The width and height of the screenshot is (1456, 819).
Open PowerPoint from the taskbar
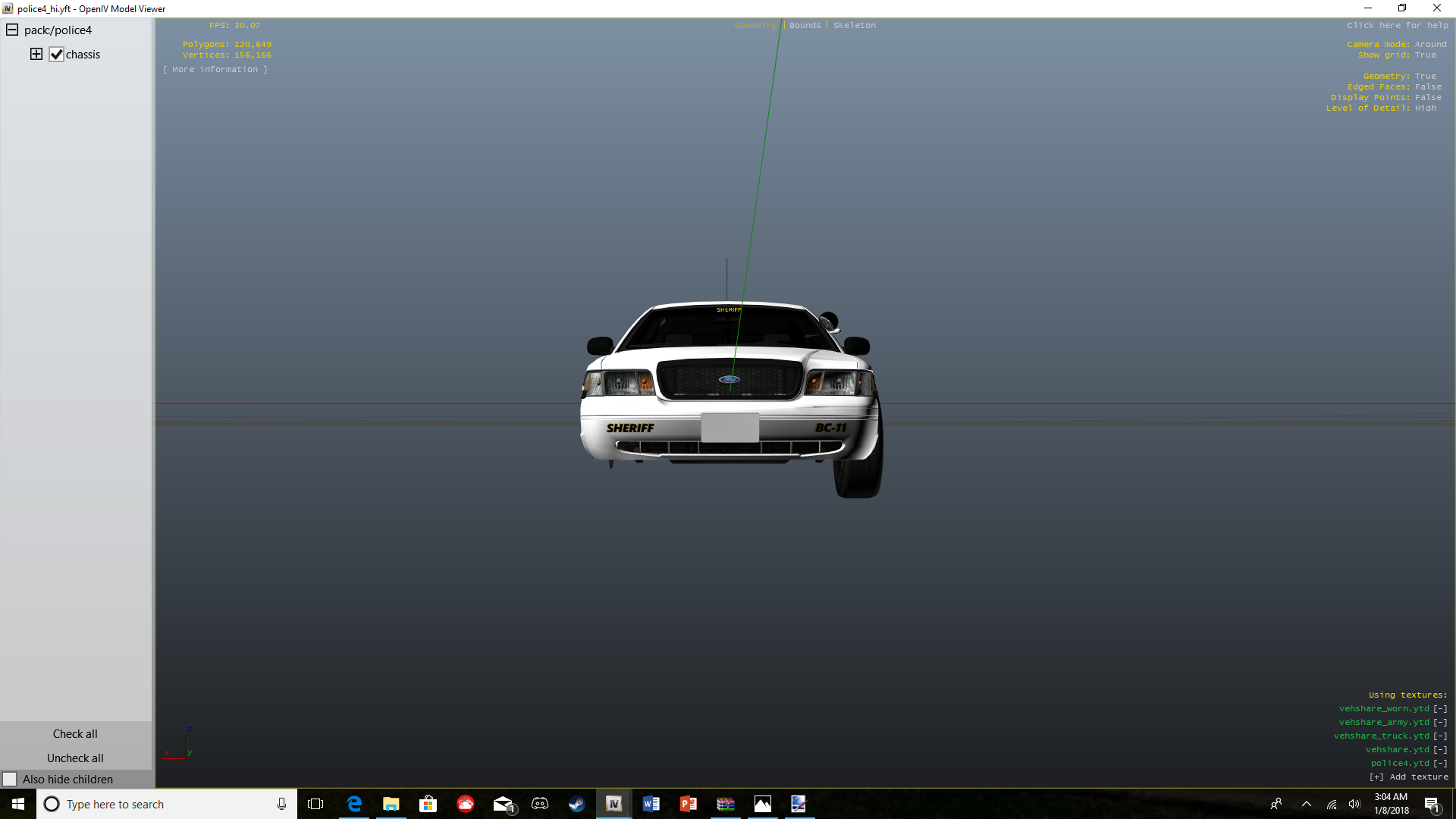tap(689, 804)
